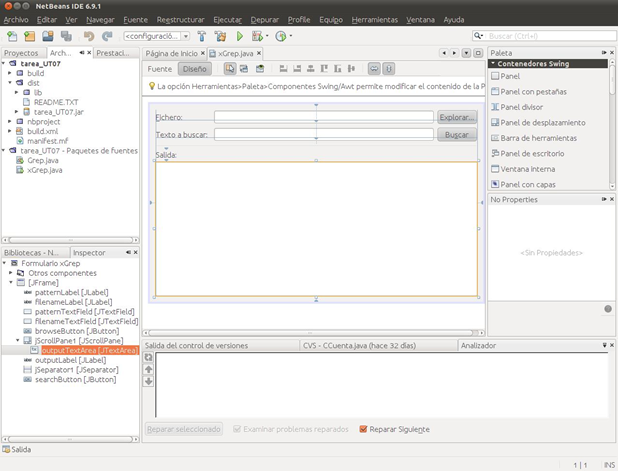Collapse the Contenedores Swing palette category

click(x=493, y=63)
